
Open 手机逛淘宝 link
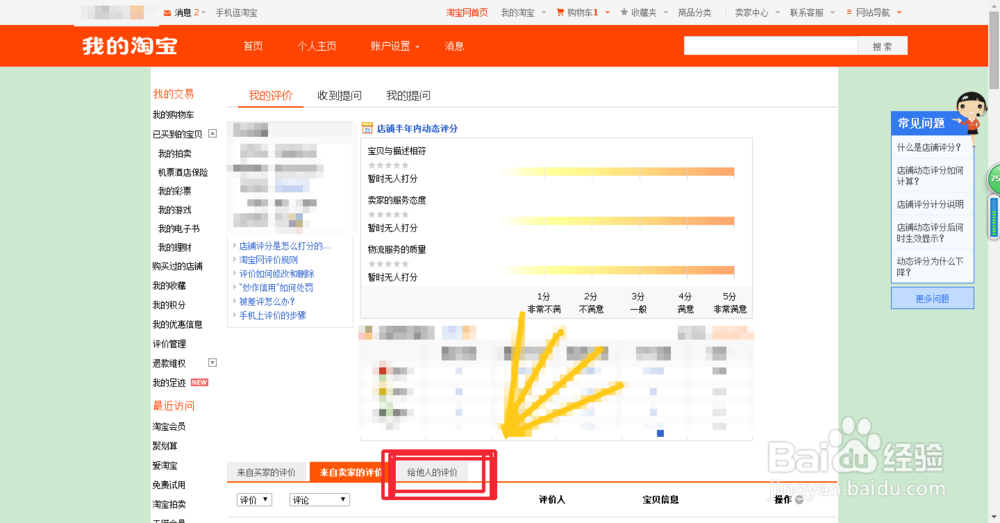pos(237,12)
